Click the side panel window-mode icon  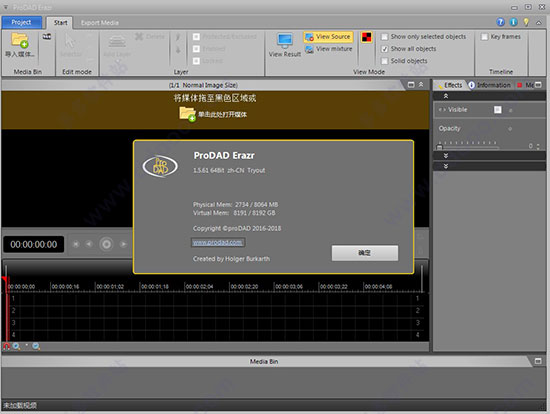tap(538, 85)
